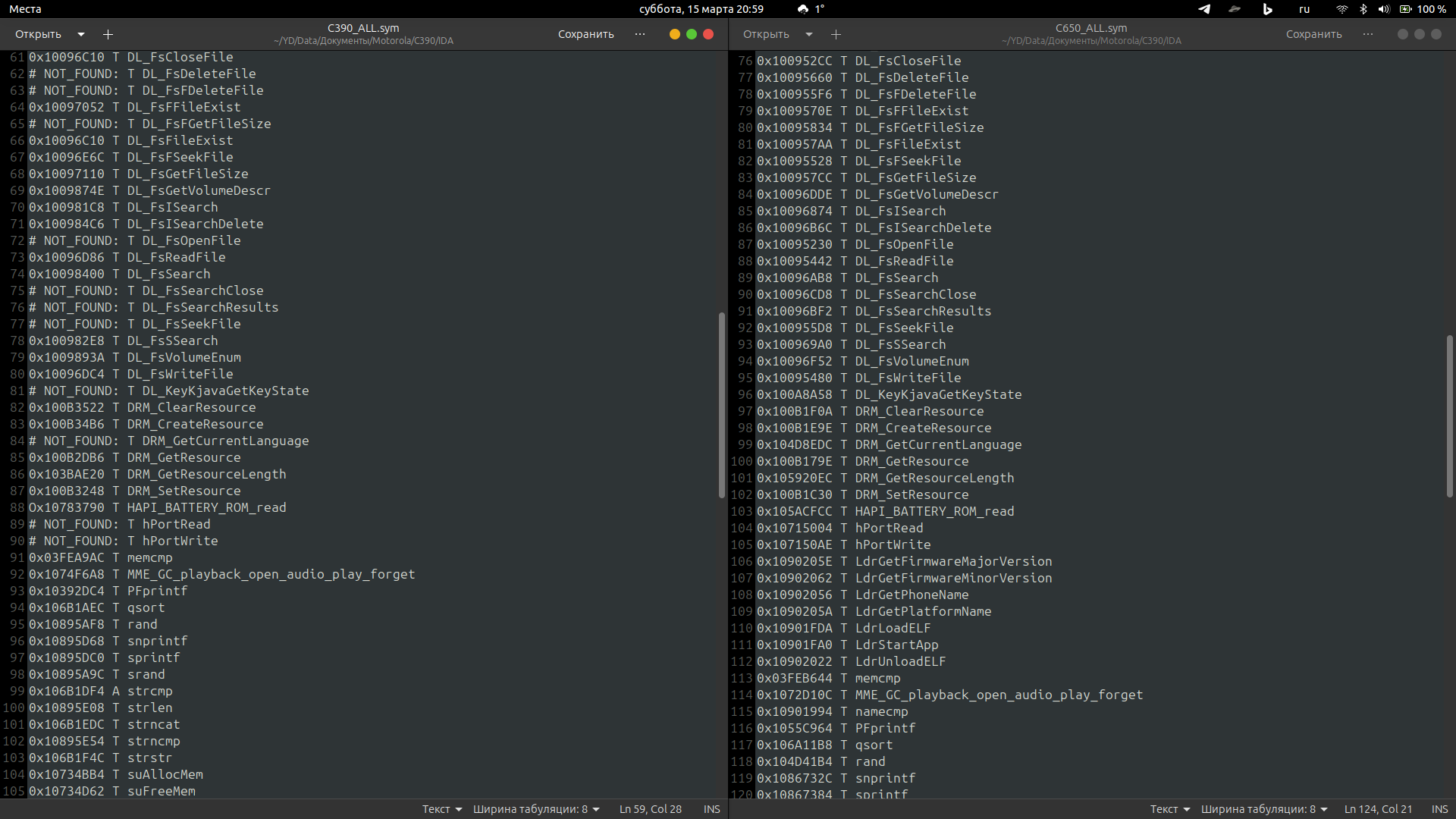Click the new tab plus icon in the C390_ALL.sym window
Viewport: 1456px width, 819px height.
108,34
